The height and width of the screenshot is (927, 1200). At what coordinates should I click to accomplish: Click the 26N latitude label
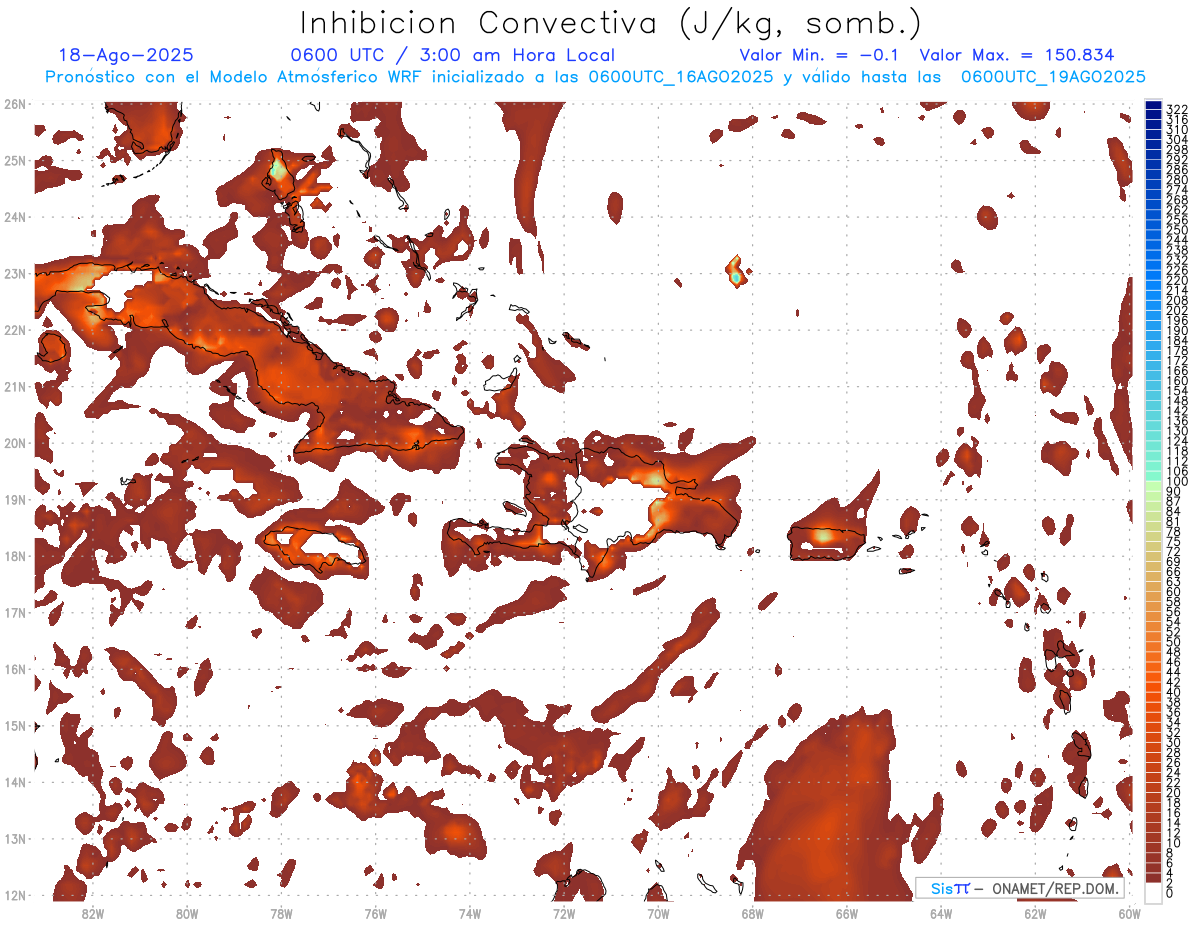15,104
